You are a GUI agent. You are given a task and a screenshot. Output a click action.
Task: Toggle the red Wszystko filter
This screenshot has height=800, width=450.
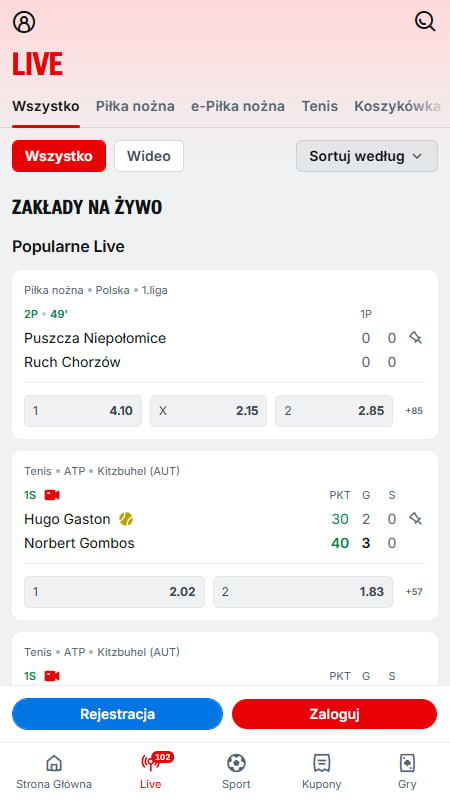click(x=59, y=156)
